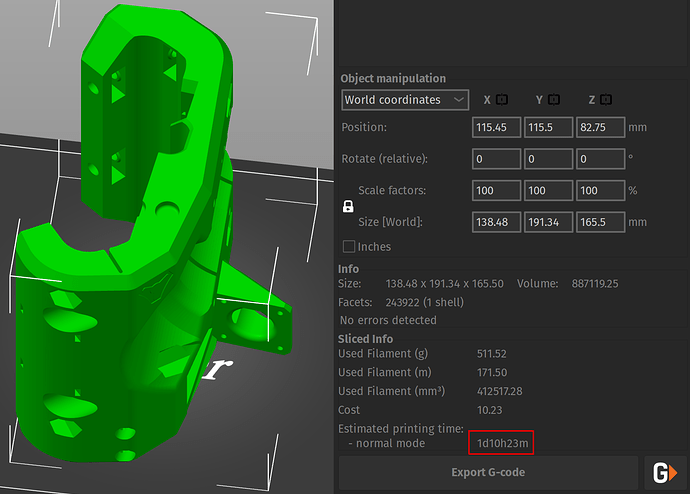Select the Scale factor X field
The image size is (690, 494).
click(x=496, y=190)
